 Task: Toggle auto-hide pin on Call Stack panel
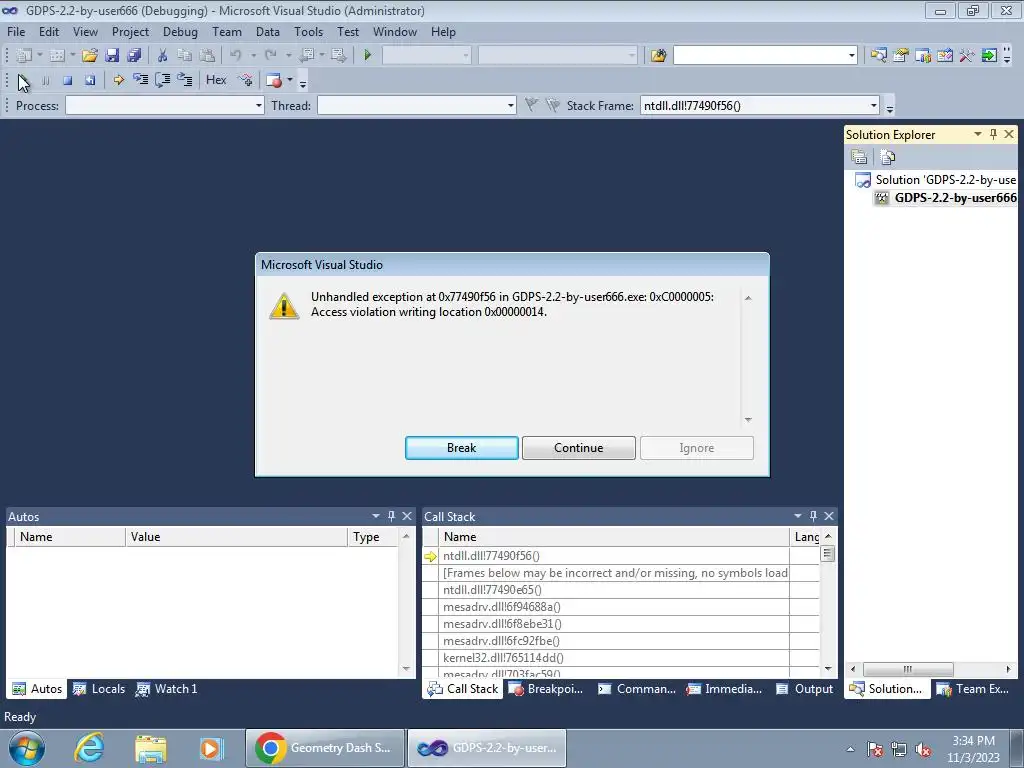pos(813,516)
